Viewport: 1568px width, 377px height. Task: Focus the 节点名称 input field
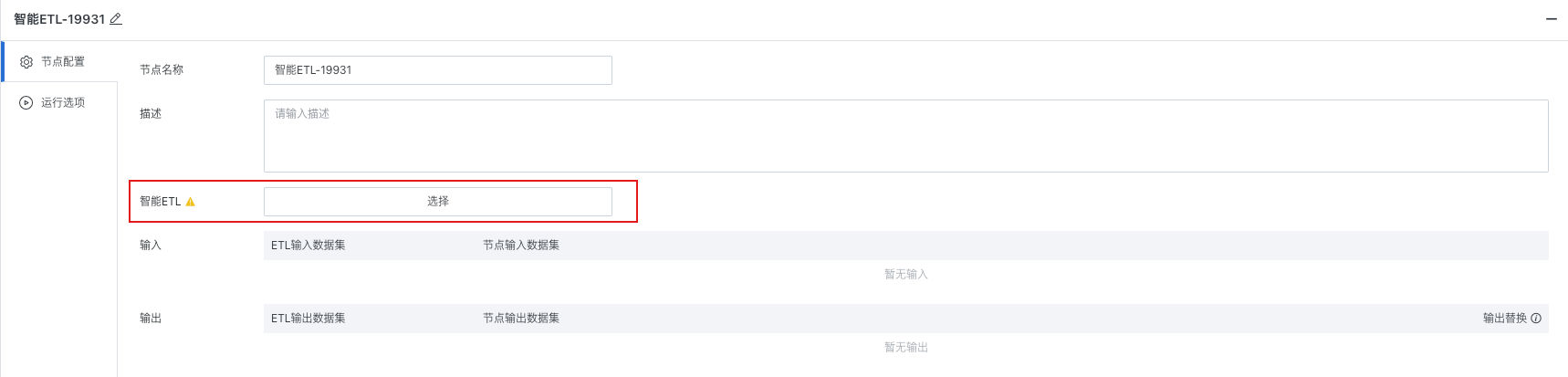point(438,70)
